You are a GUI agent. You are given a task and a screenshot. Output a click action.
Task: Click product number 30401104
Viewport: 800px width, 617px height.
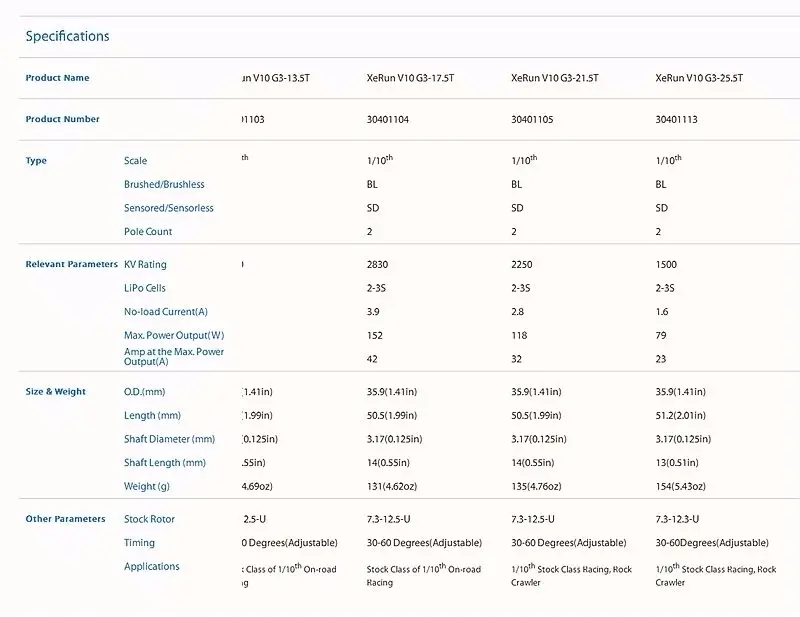[x=388, y=119]
